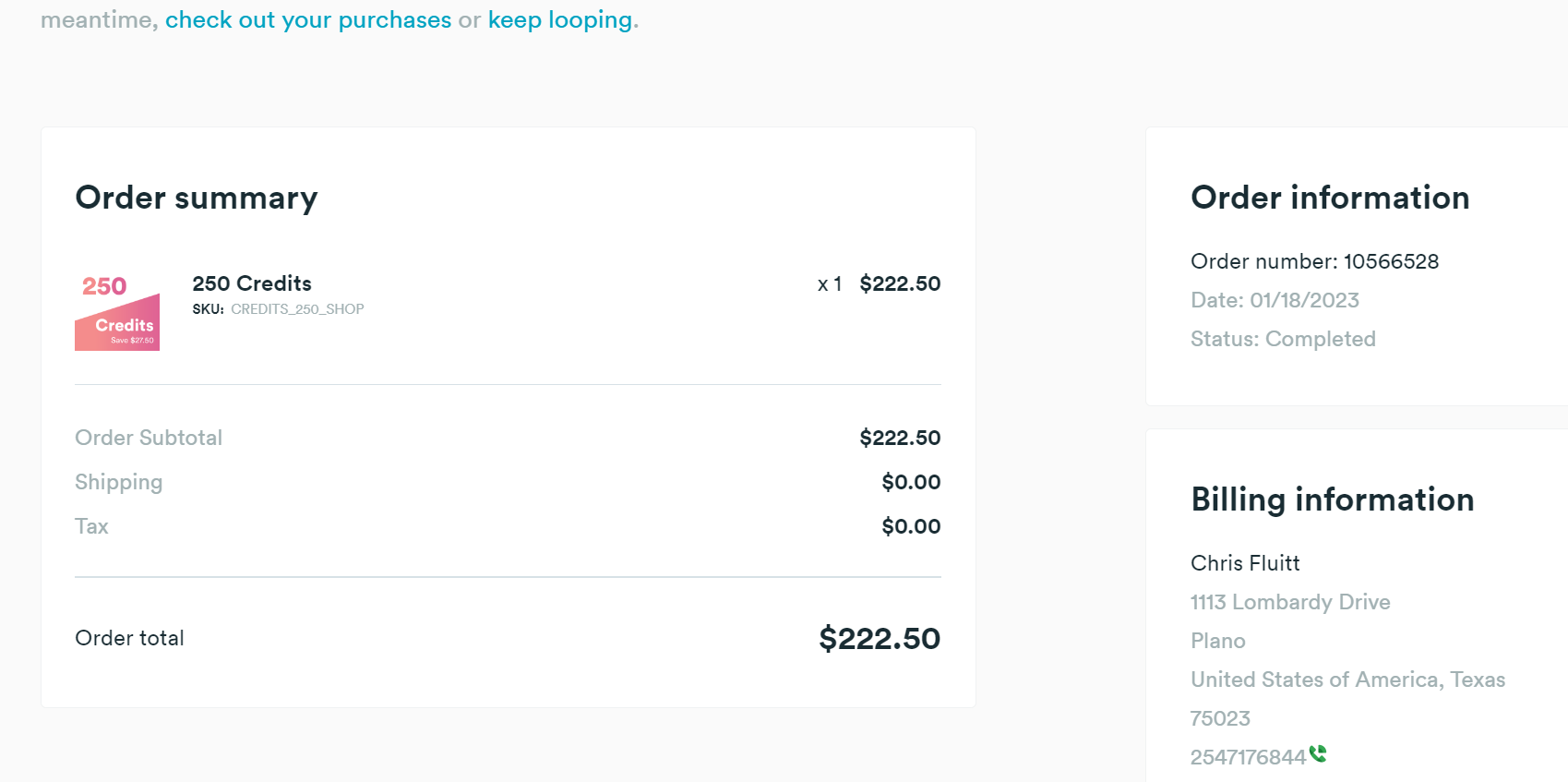Click the Order Subtotal label

point(149,438)
